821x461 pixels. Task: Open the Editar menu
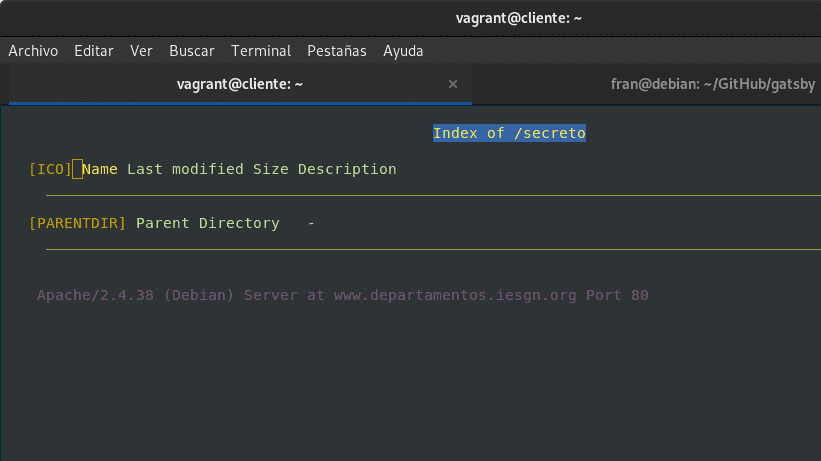[93, 51]
